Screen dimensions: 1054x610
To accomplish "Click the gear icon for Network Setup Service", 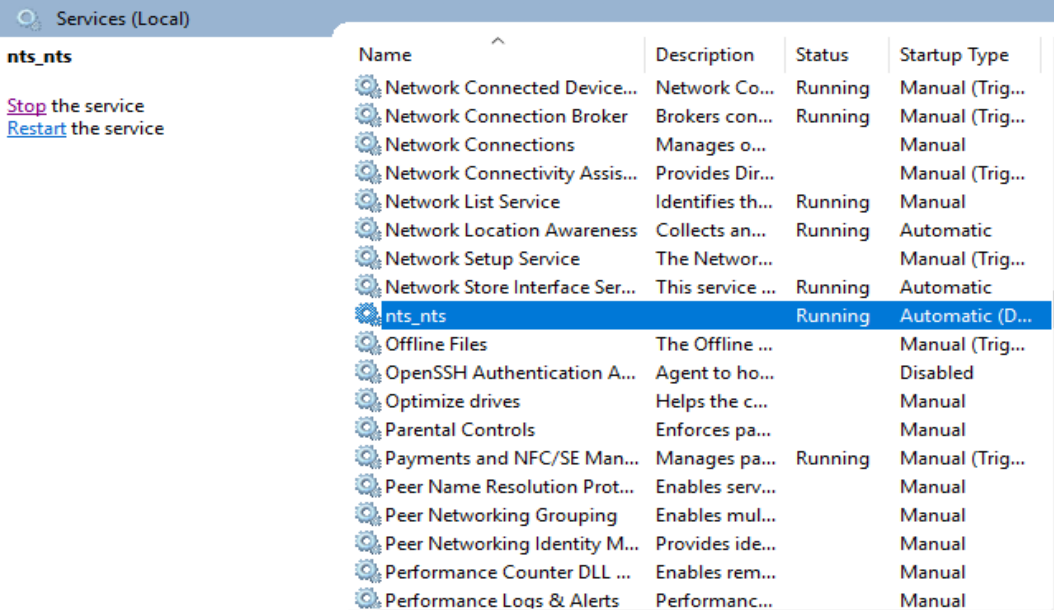I will coord(368,259).
